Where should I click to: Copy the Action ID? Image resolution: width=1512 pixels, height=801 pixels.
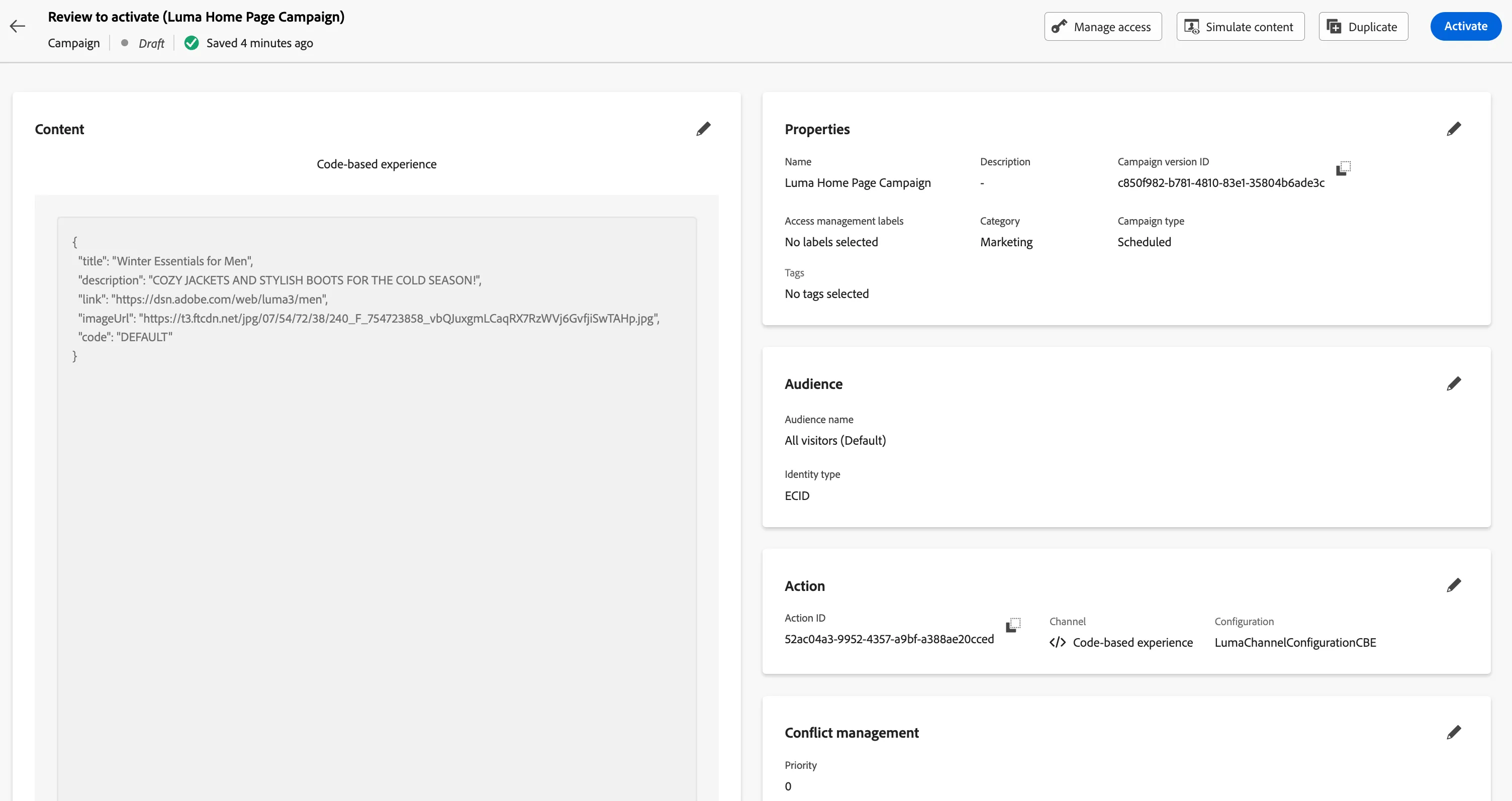pos(1013,625)
